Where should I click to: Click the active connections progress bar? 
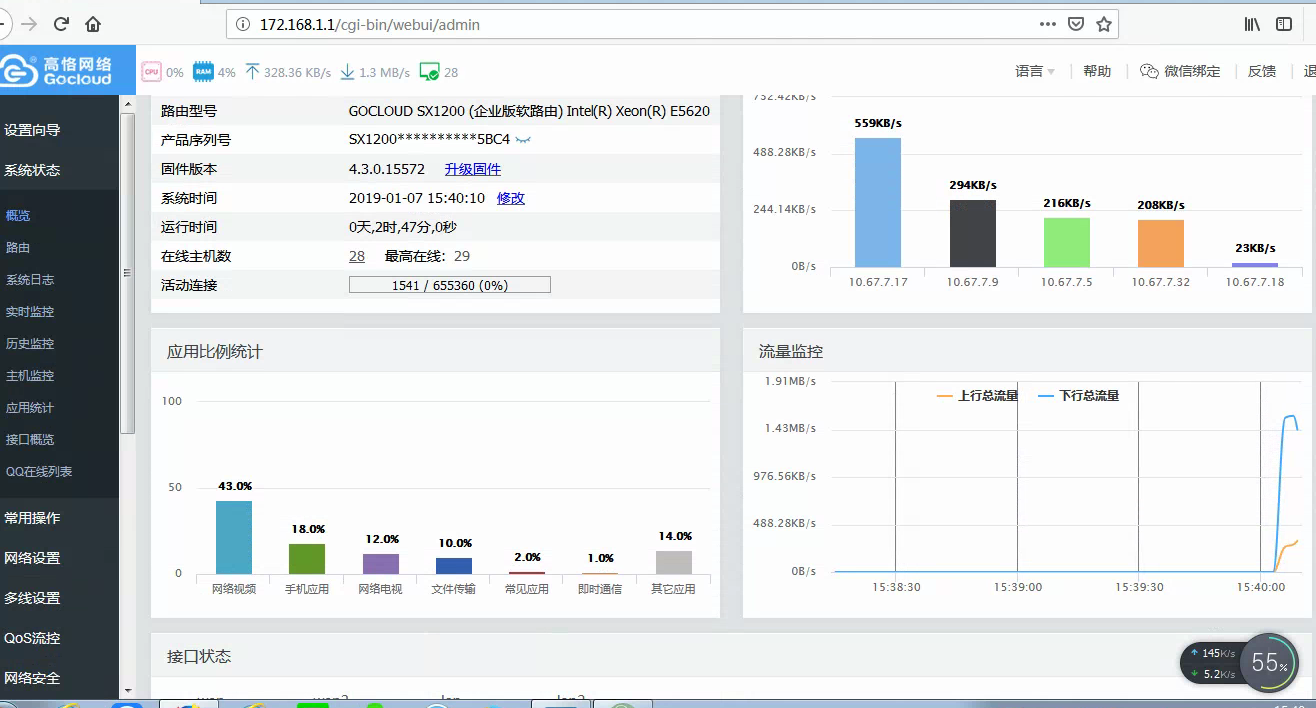pos(449,285)
